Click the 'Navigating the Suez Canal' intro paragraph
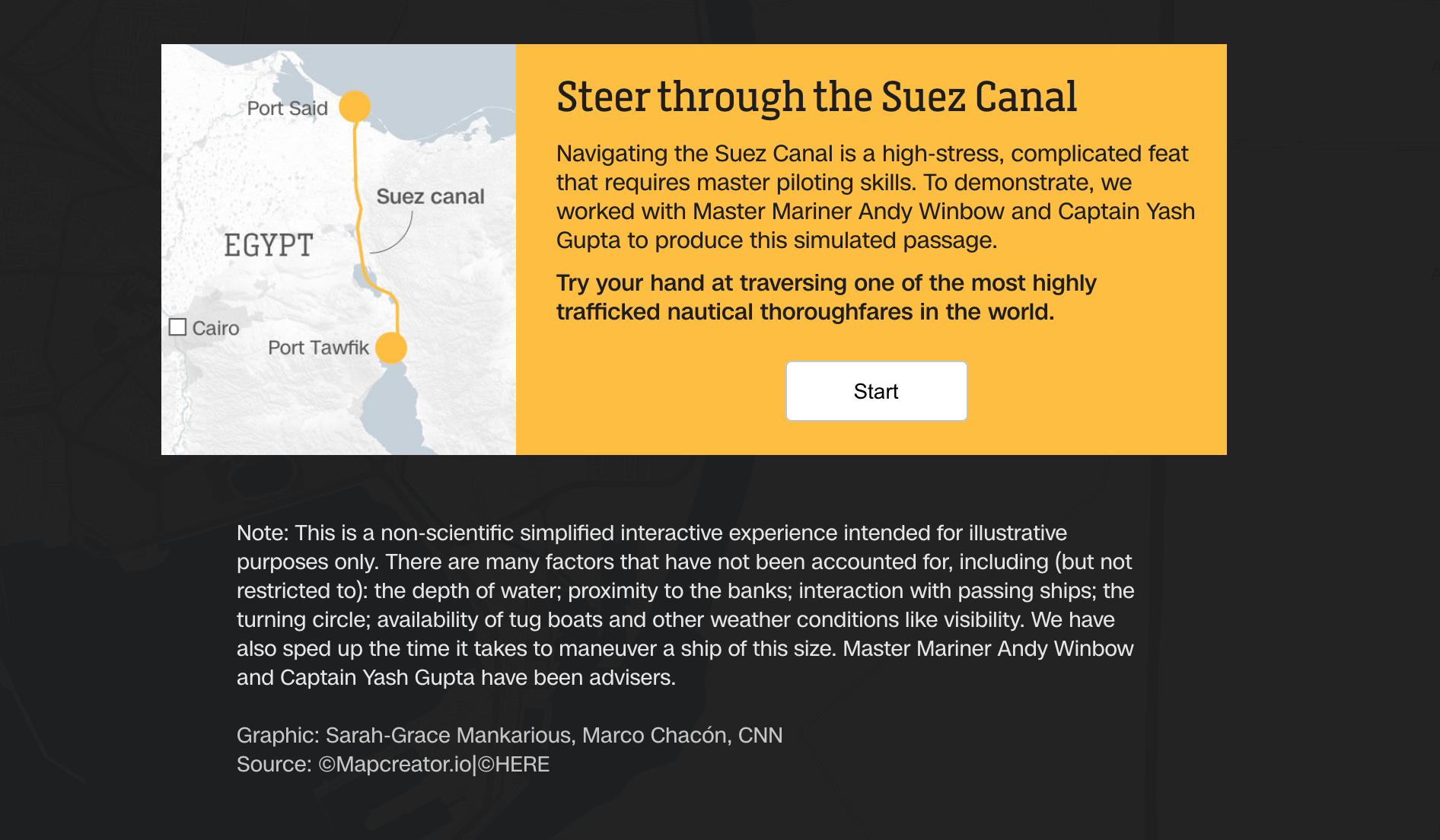 (x=875, y=196)
